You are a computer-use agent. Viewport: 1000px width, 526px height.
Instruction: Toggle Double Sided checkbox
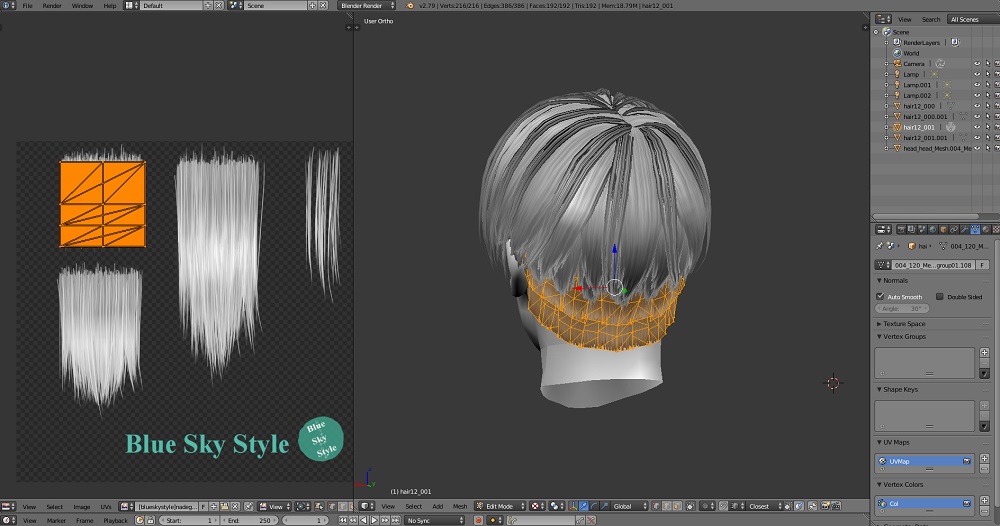939,296
